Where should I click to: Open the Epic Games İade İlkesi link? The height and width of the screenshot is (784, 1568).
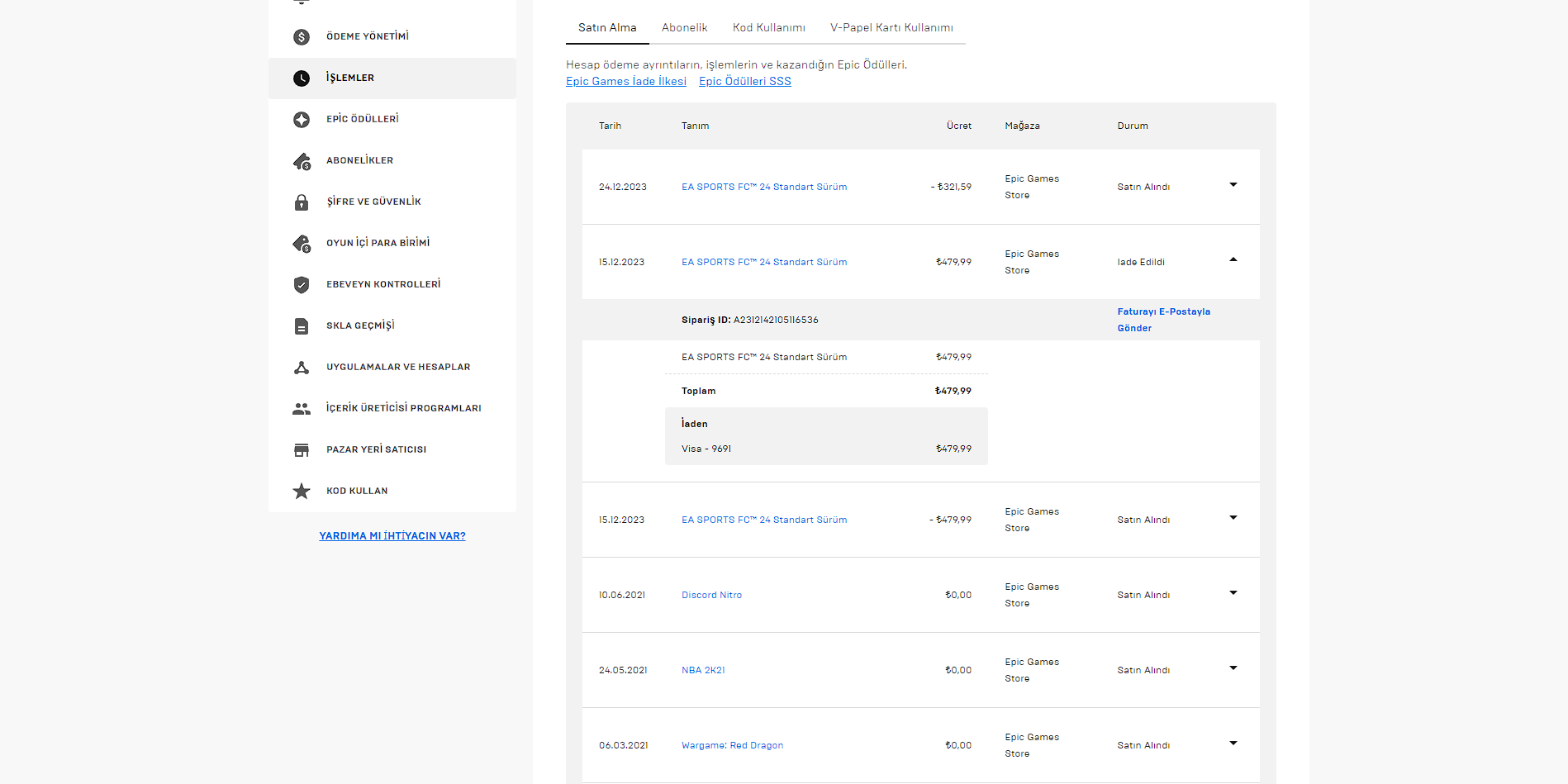625,82
